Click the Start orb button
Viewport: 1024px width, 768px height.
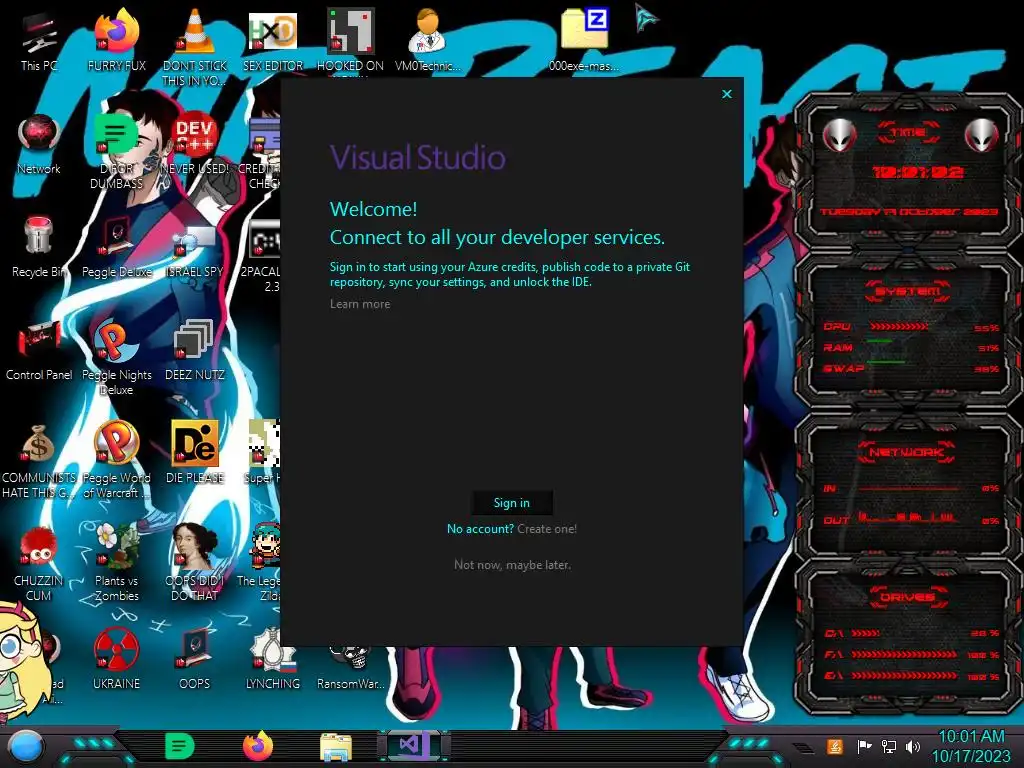pos(26,747)
